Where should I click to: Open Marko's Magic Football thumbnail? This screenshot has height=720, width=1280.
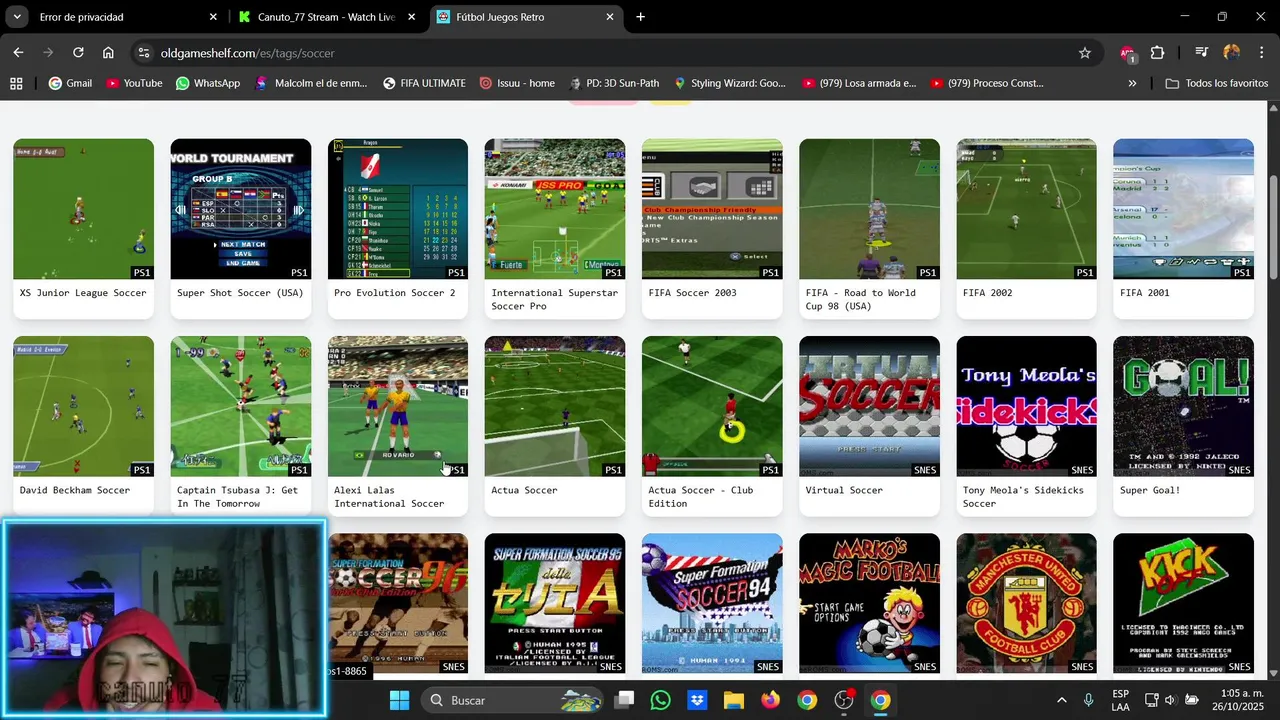pos(869,603)
